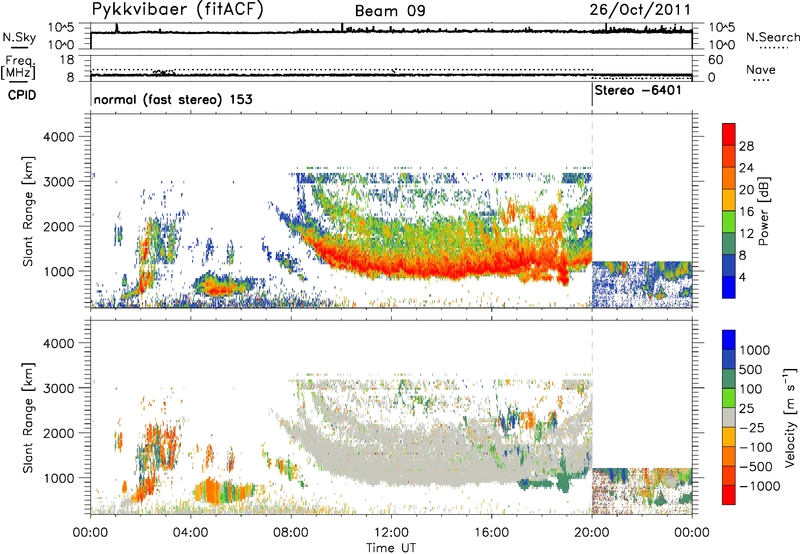Image resolution: width=800 pixels, height=554 pixels.
Task: Click the blue bottom of power colorbar
Action: tap(729, 287)
